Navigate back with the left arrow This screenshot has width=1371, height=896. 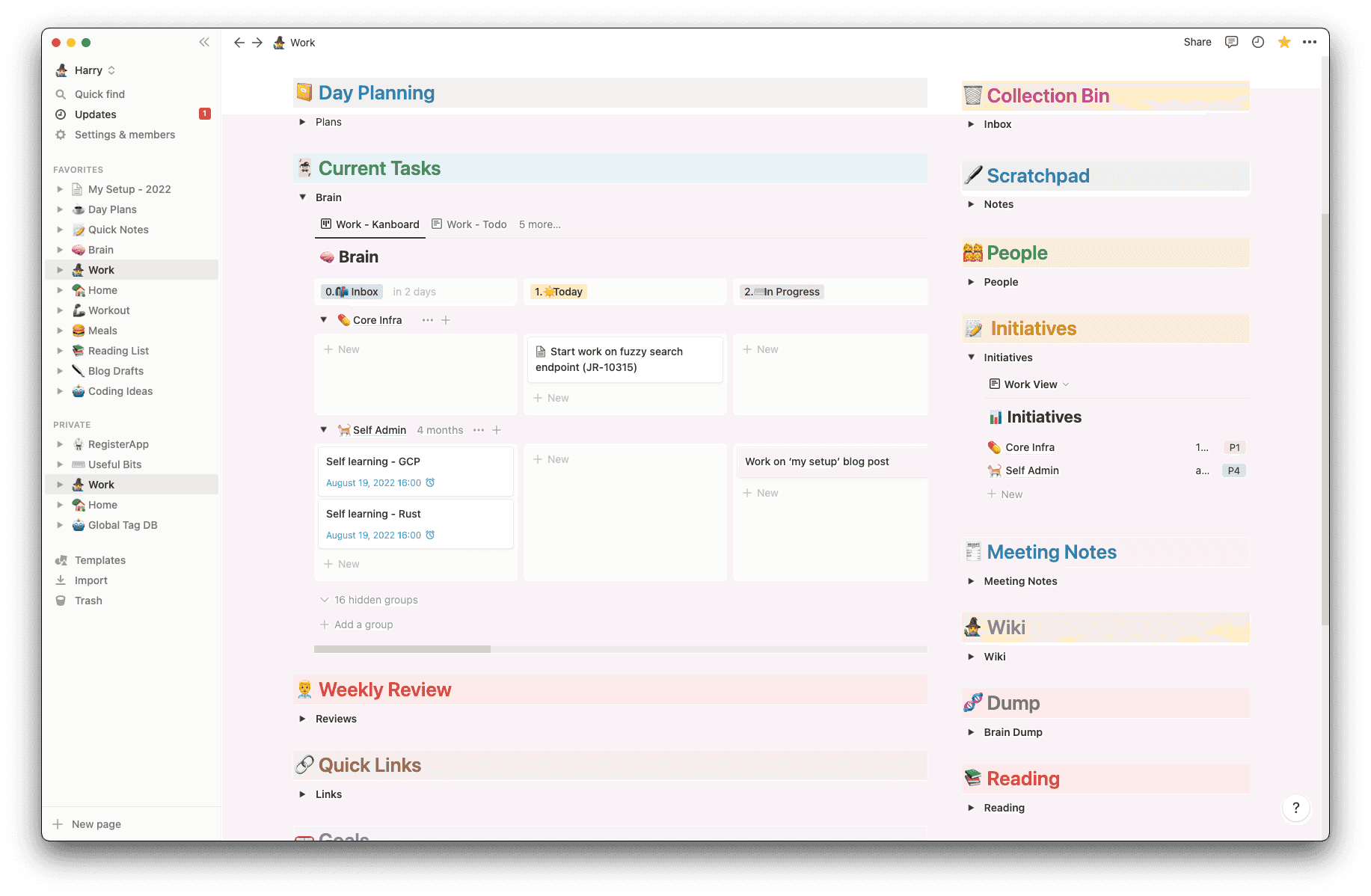[x=239, y=43]
